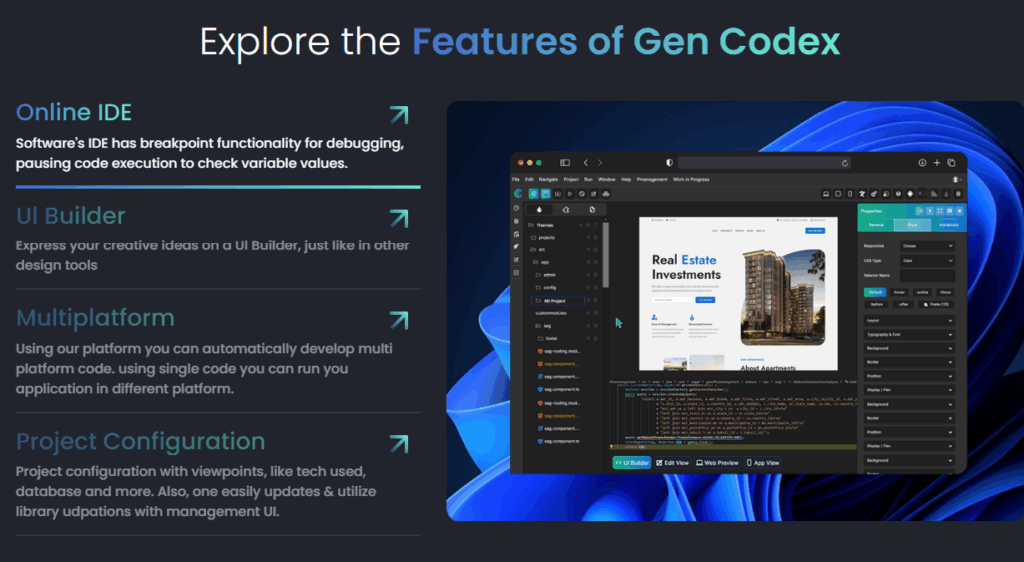1024x562 pixels.
Task: Select the Project Configuration feature heading
Action: click(x=140, y=441)
